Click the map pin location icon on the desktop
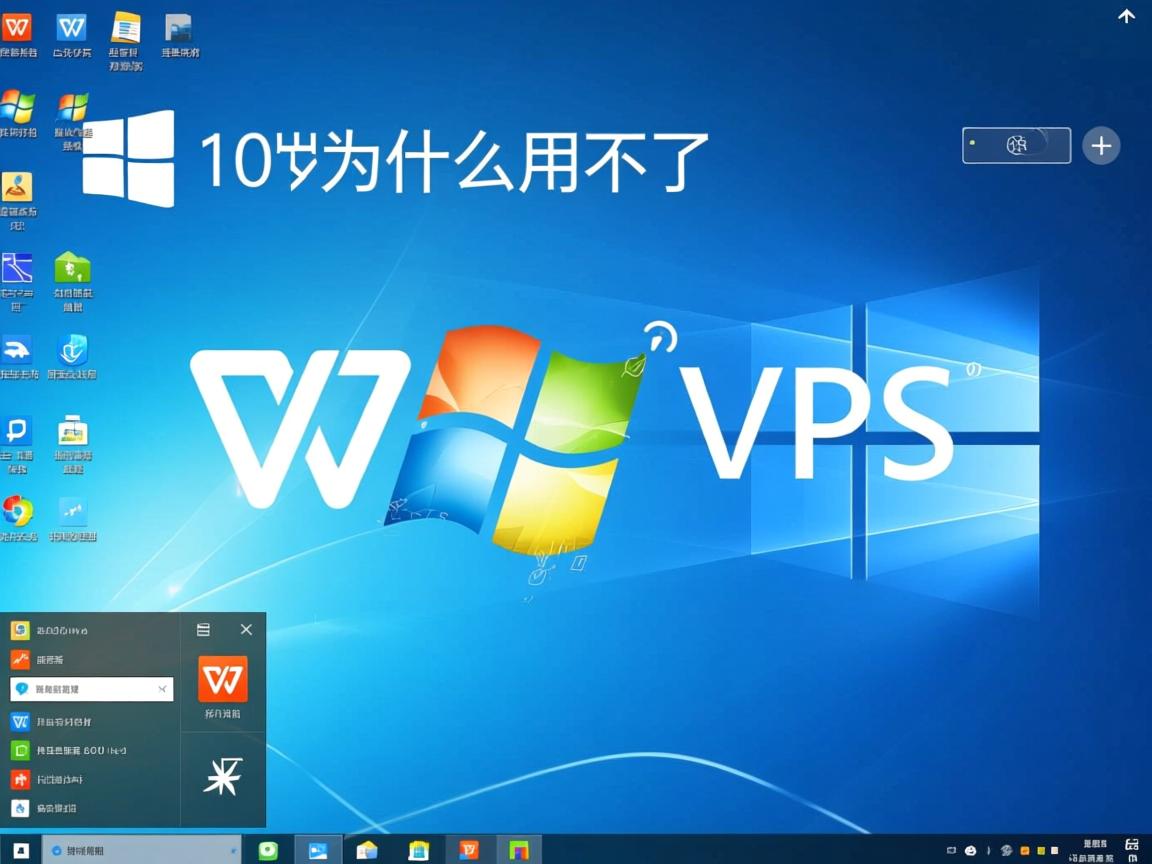Viewport: 1152px width, 864px height. [20, 185]
